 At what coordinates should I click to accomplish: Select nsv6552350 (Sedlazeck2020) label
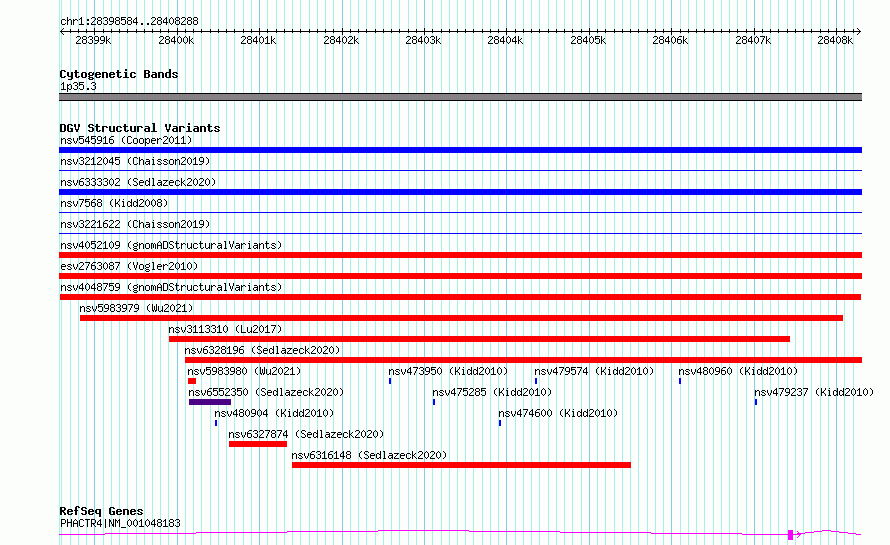pyautogui.click(x=266, y=392)
